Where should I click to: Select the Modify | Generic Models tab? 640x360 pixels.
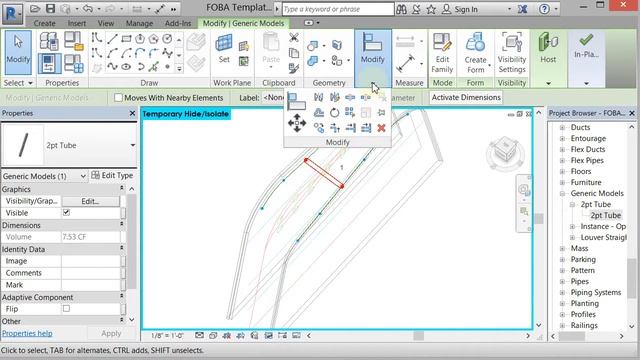(243, 23)
